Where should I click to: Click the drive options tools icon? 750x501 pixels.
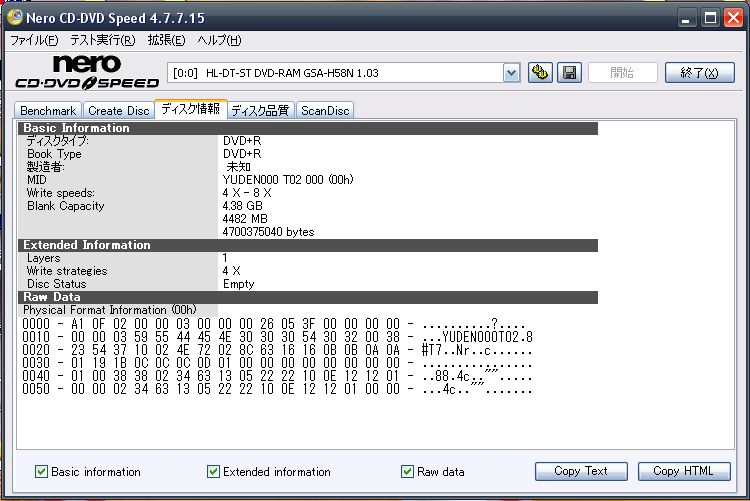pos(540,73)
